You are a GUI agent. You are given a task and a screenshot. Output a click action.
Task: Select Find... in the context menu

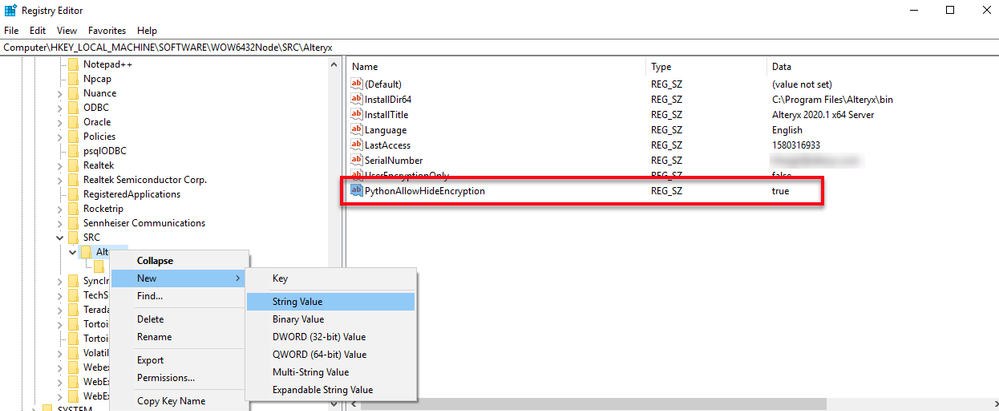[179, 296]
